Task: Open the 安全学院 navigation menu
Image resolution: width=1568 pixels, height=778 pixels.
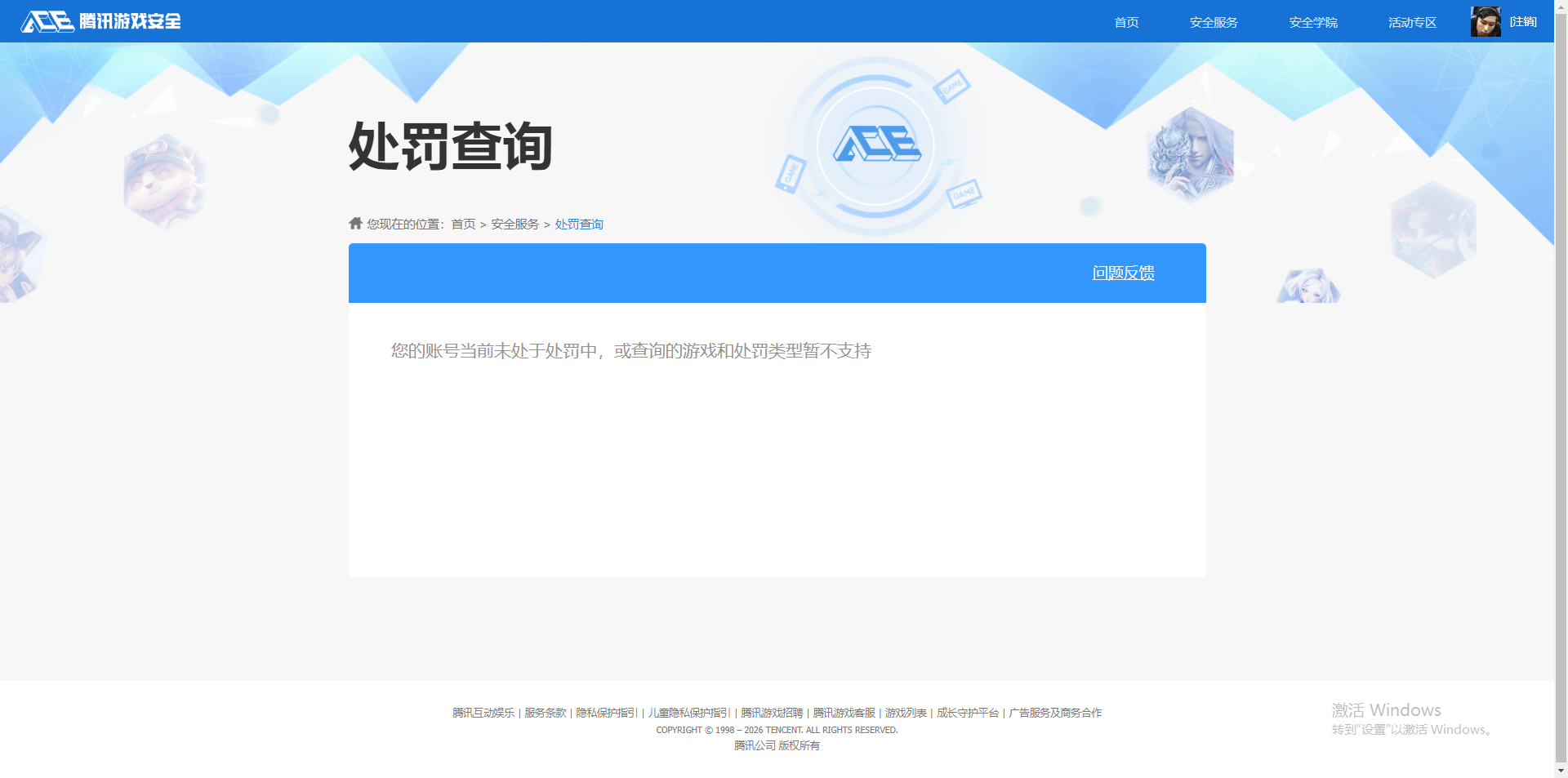Action: click(x=1312, y=22)
